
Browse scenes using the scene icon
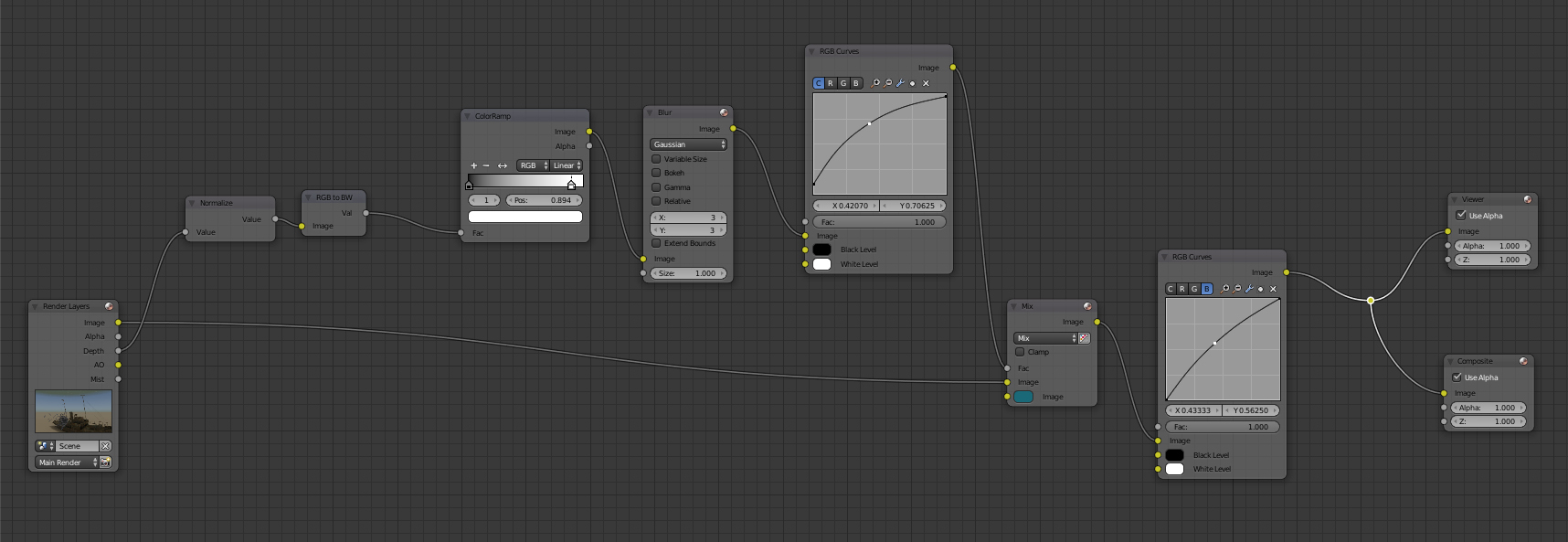point(45,446)
